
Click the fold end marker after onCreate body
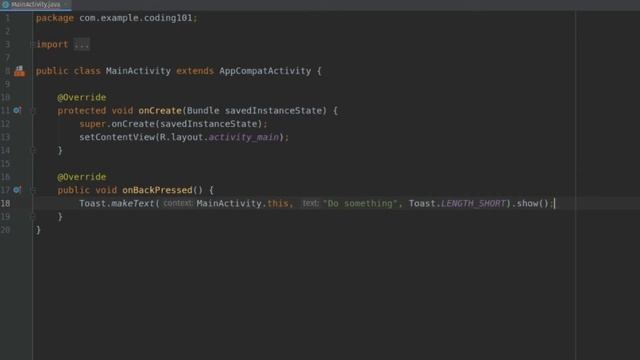[33, 150]
